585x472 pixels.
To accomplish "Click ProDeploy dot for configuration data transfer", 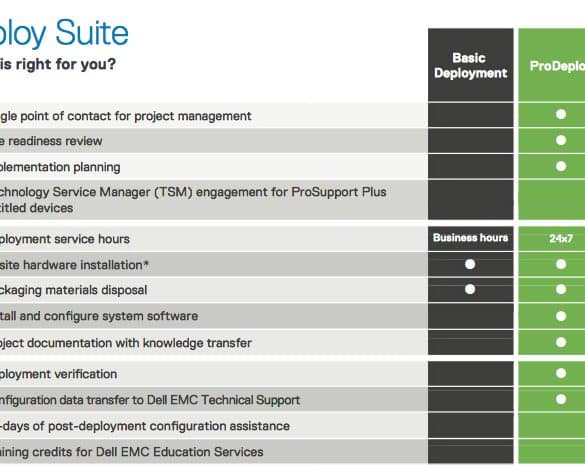I will pyautogui.click(x=561, y=399).
